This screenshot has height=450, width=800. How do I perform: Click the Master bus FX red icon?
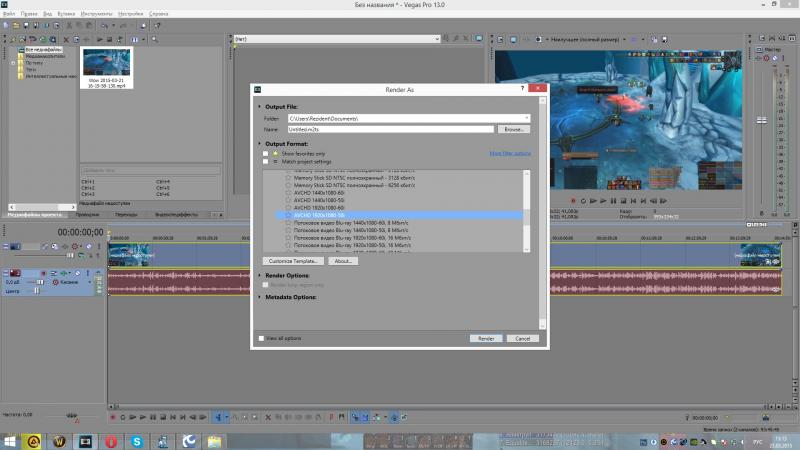[x=766, y=58]
